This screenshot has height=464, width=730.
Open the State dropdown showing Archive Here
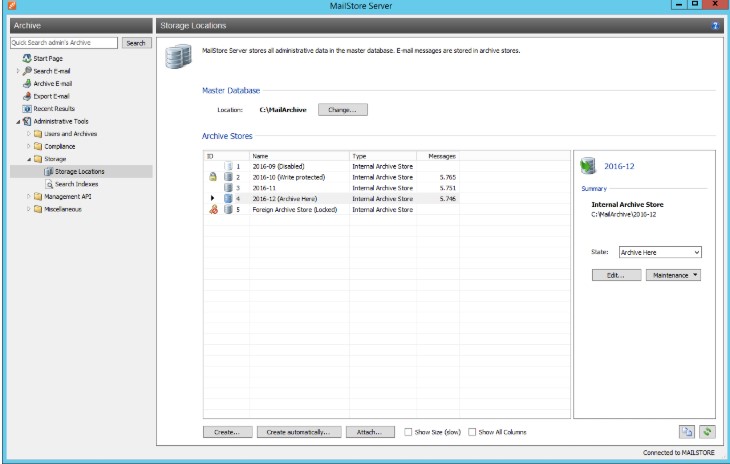[660, 252]
